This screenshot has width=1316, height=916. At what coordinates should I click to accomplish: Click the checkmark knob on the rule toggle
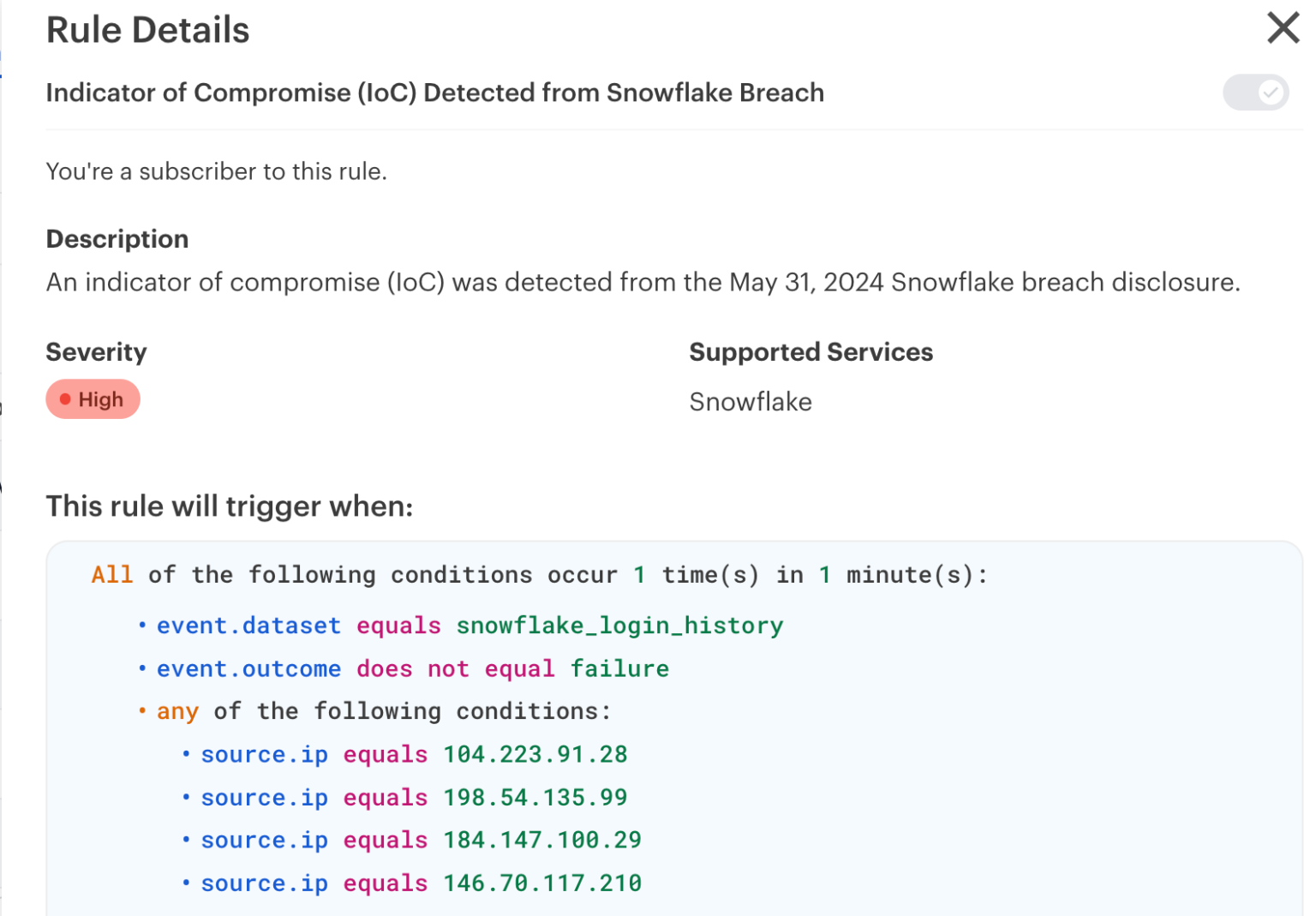point(1269,93)
